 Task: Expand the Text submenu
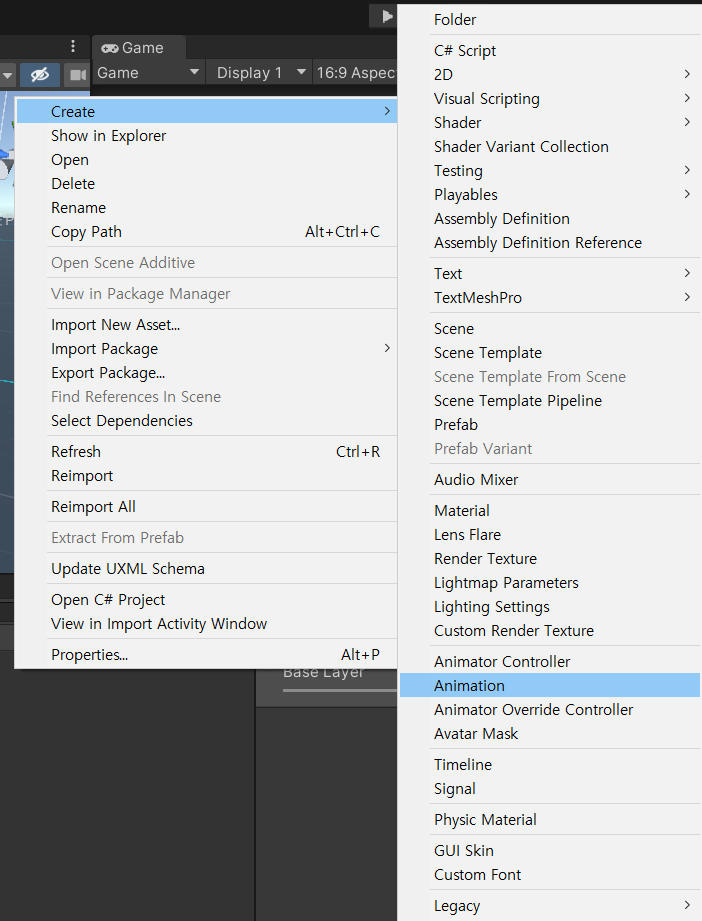pos(550,274)
